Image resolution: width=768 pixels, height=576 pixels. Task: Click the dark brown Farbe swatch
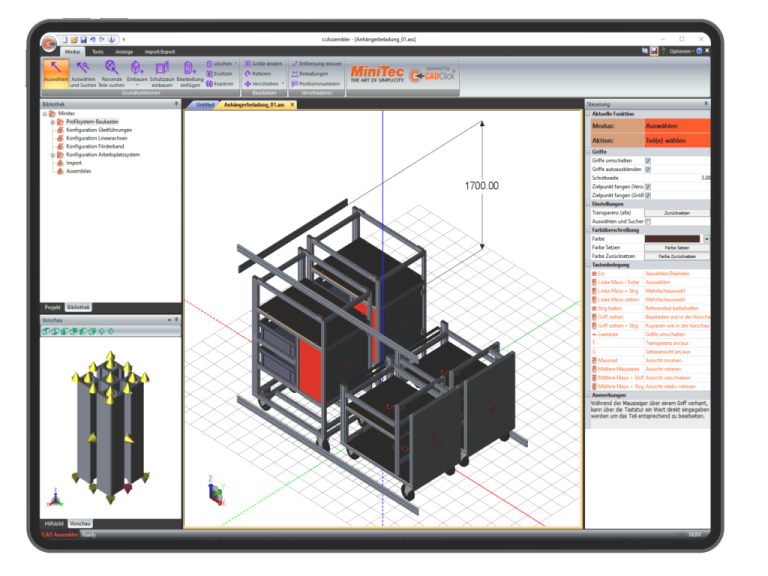tap(672, 239)
